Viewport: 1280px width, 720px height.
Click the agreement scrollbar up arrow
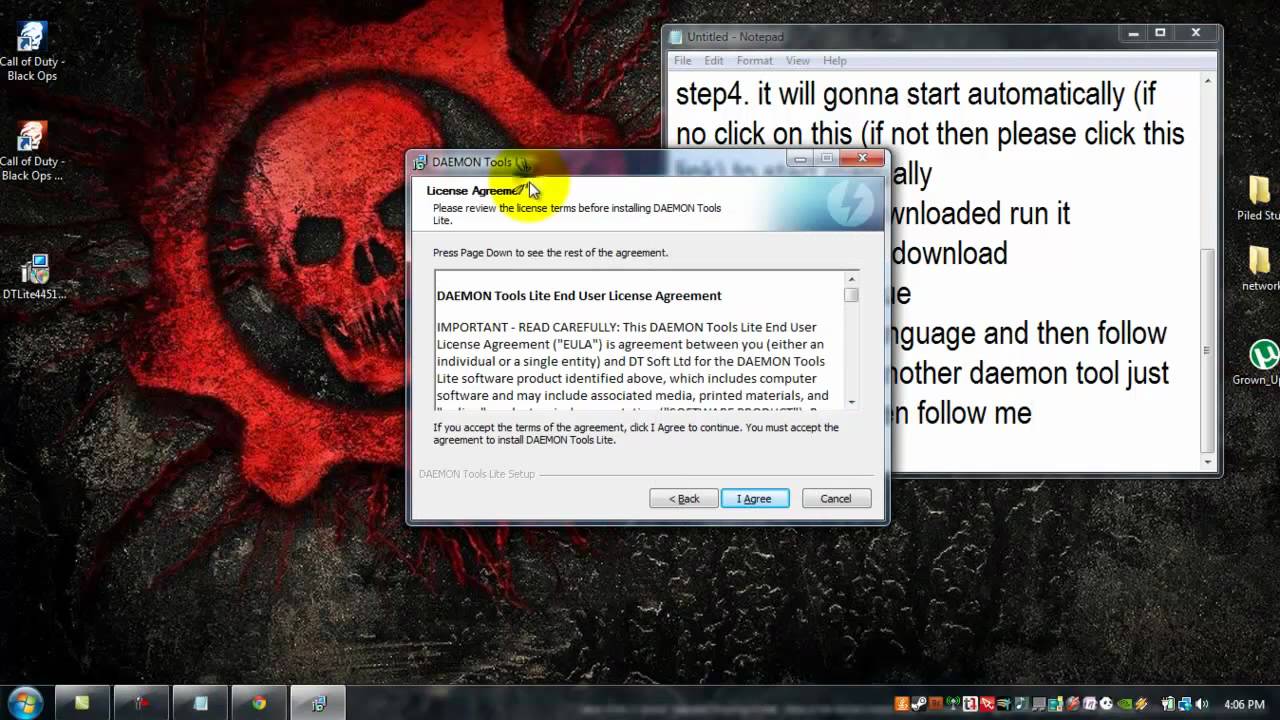(851, 279)
